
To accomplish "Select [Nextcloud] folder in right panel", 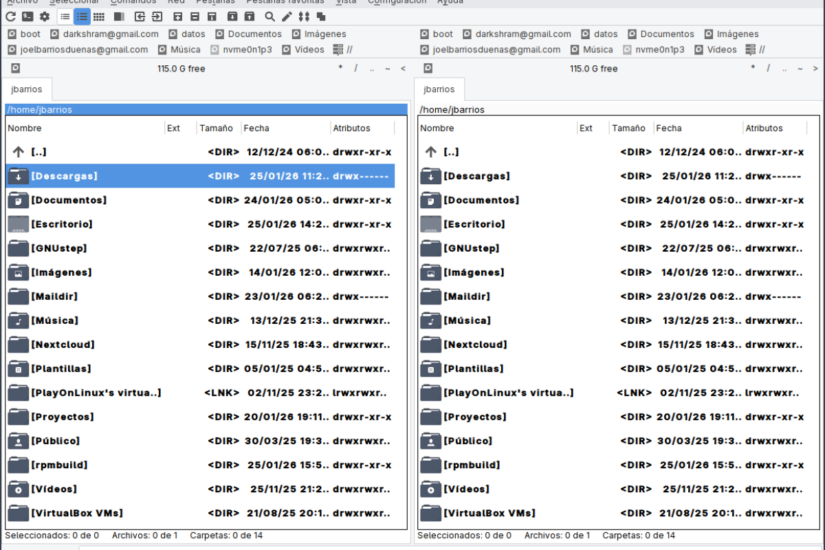I will point(613,344).
